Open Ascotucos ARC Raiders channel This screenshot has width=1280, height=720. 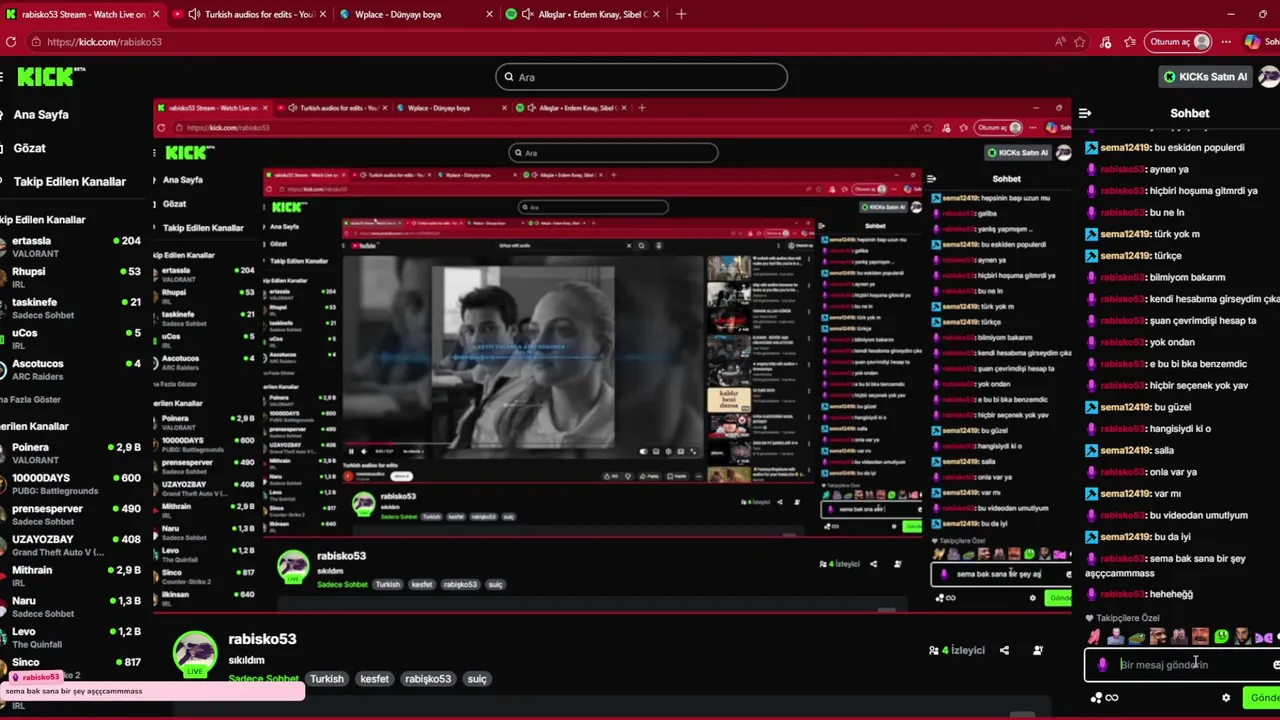coord(70,369)
